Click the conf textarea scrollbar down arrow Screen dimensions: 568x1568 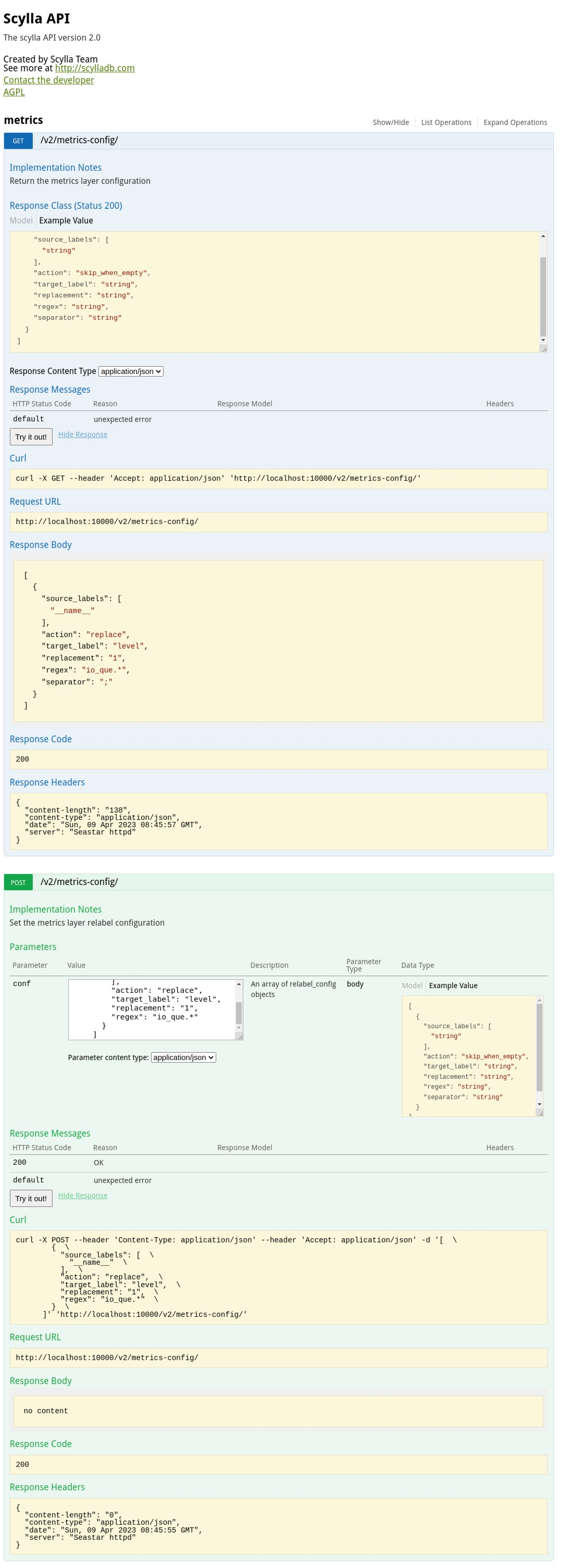pos(239,1028)
